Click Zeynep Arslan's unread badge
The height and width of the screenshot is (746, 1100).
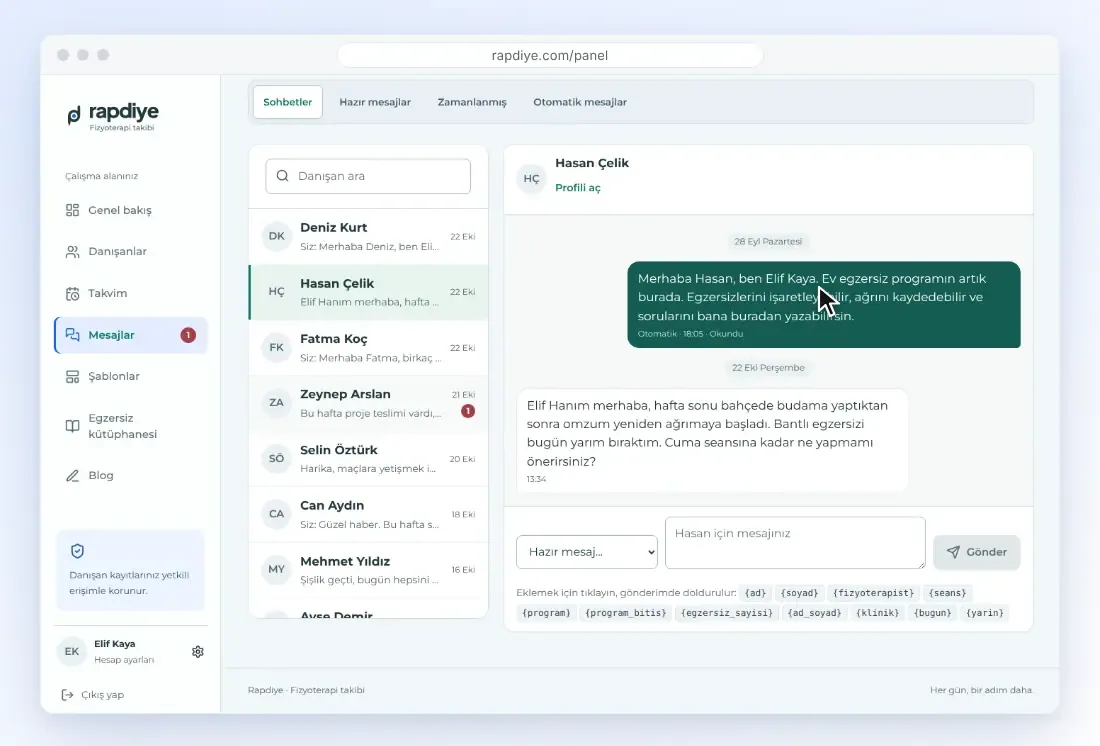pyautogui.click(x=468, y=411)
